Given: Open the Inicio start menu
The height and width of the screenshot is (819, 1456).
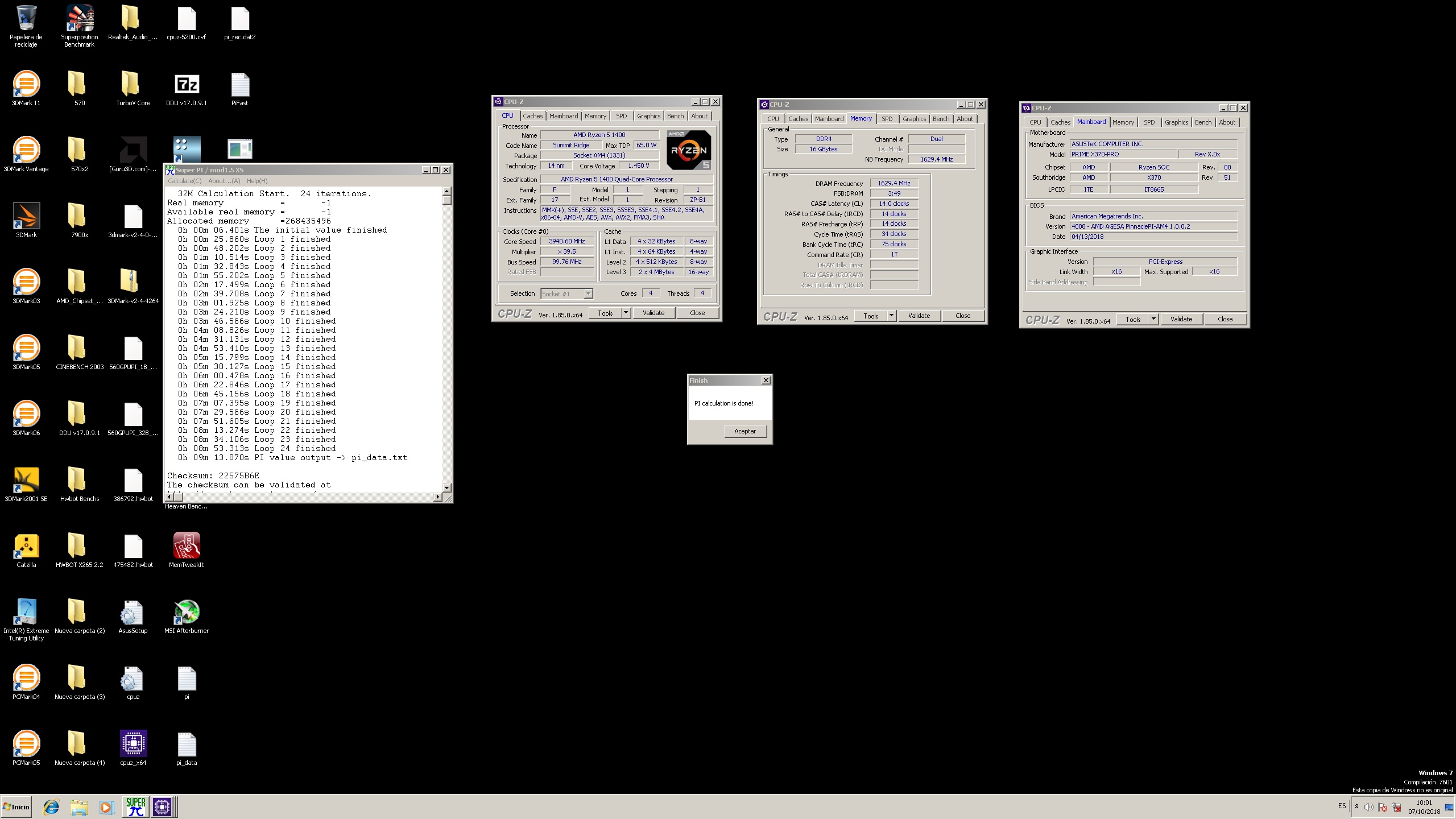Looking at the screenshot, I should tap(16, 806).
